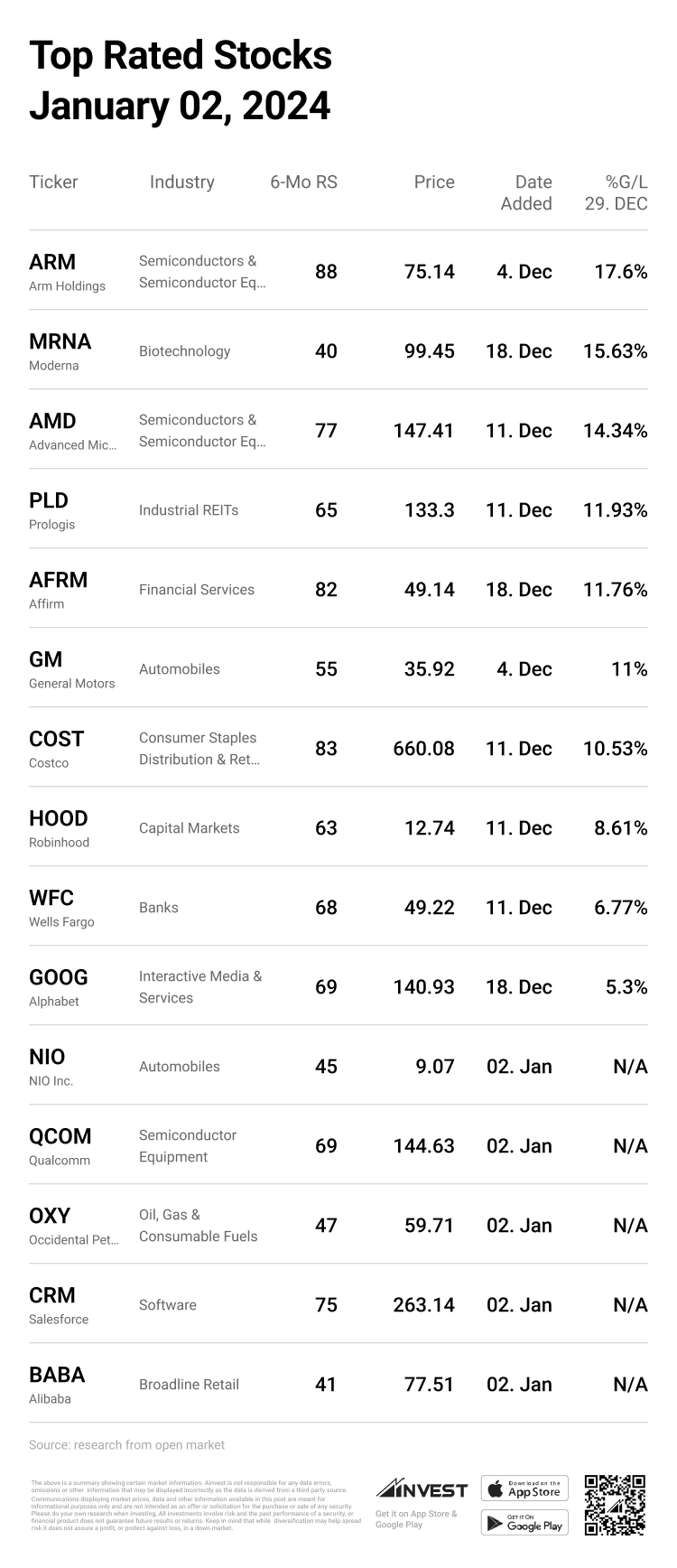Select the AMD ticker symbol

click(x=52, y=421)
